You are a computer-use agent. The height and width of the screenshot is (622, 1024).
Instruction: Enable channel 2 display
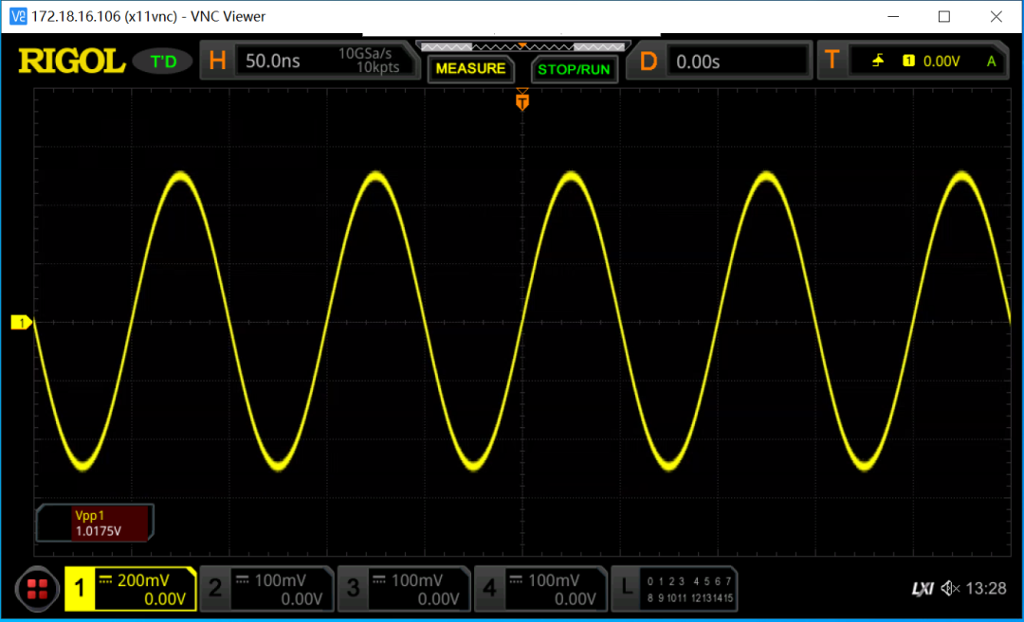click(266, 589)
